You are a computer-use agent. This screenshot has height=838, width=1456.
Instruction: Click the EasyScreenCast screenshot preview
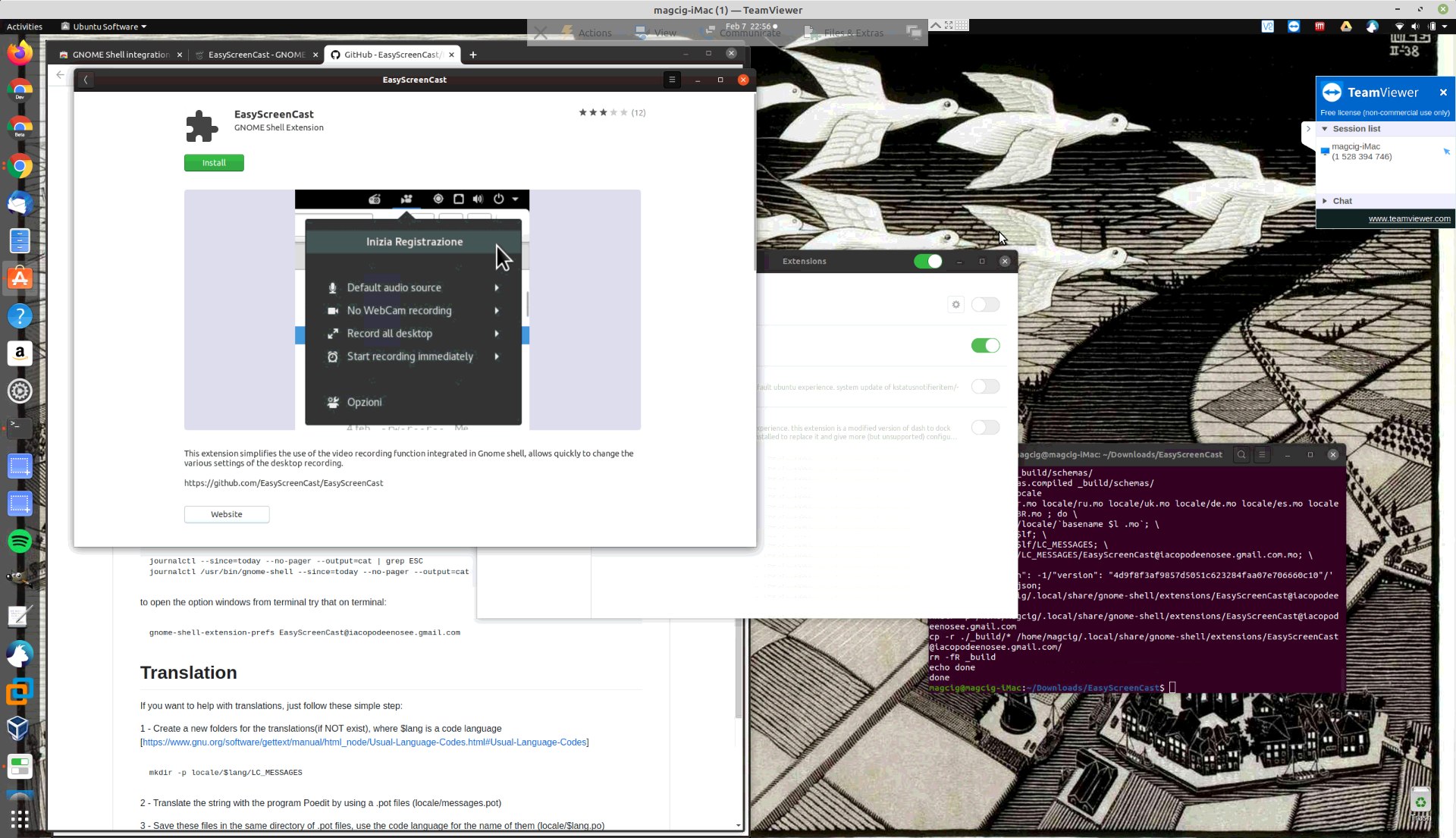pyautogui.click(x=413, y=309)
